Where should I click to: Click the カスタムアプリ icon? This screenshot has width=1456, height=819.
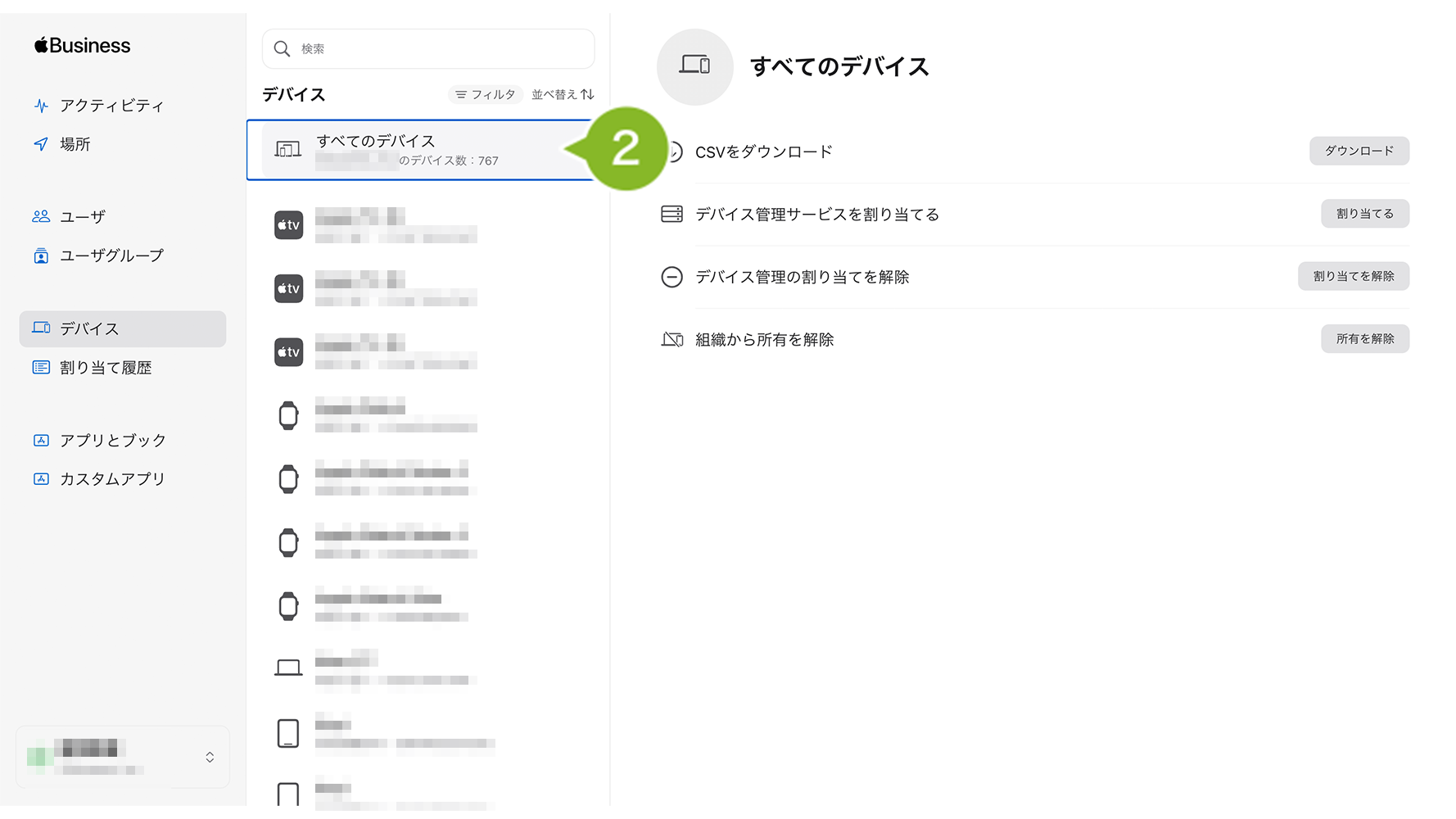(41, 479)
